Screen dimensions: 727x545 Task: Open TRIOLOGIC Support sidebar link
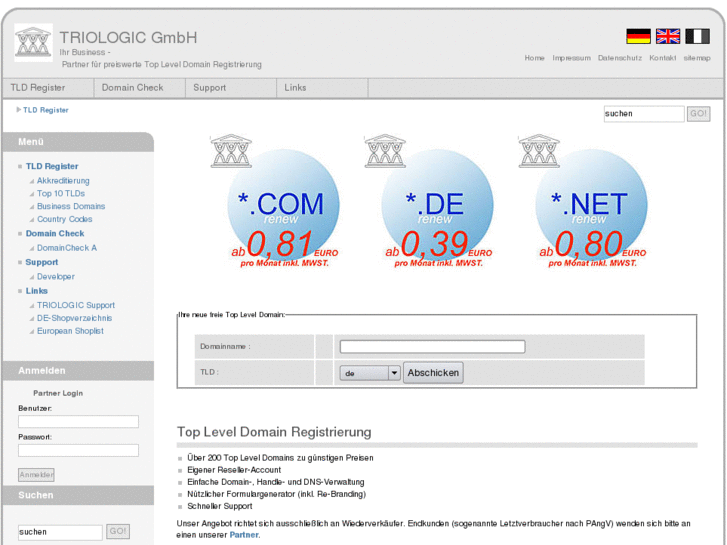coord(76,305)
